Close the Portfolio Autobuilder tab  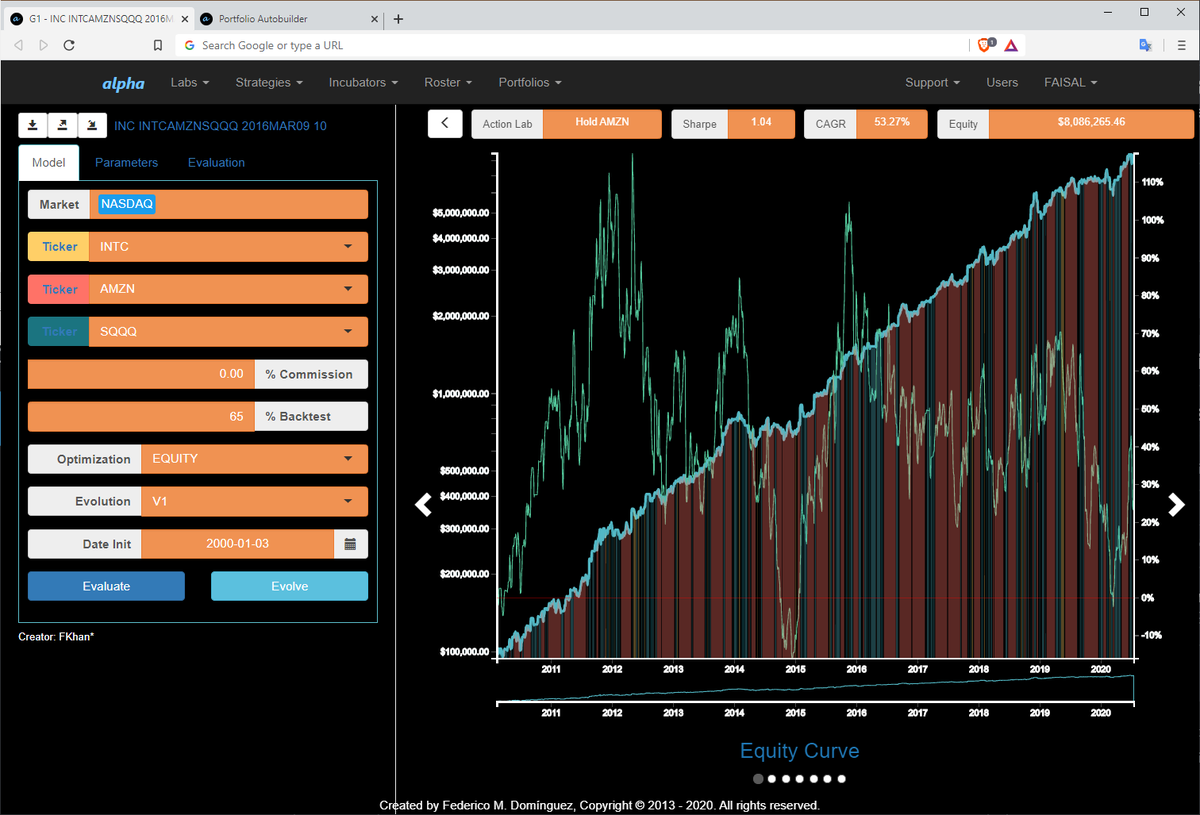point(375,19)
